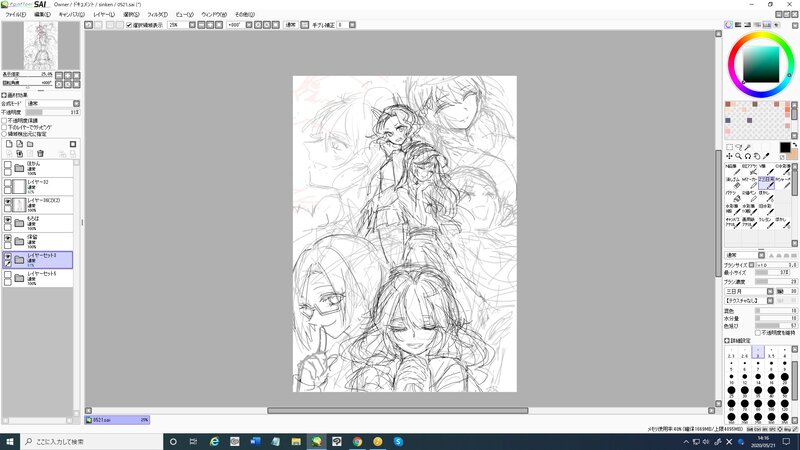Image resolution: width=800 pixels, height=450 pixels.
Task: Zoom in the canvas with the toolbar plus button
Action: click(x=210, y=24)
